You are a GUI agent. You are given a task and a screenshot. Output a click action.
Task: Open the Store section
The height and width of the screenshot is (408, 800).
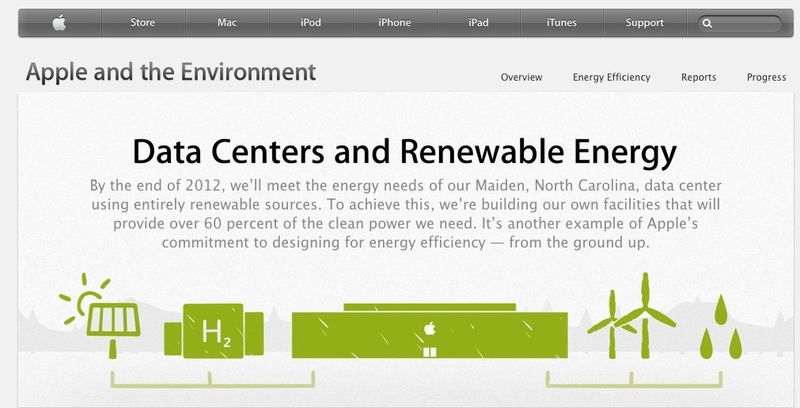tap(143, 23)
